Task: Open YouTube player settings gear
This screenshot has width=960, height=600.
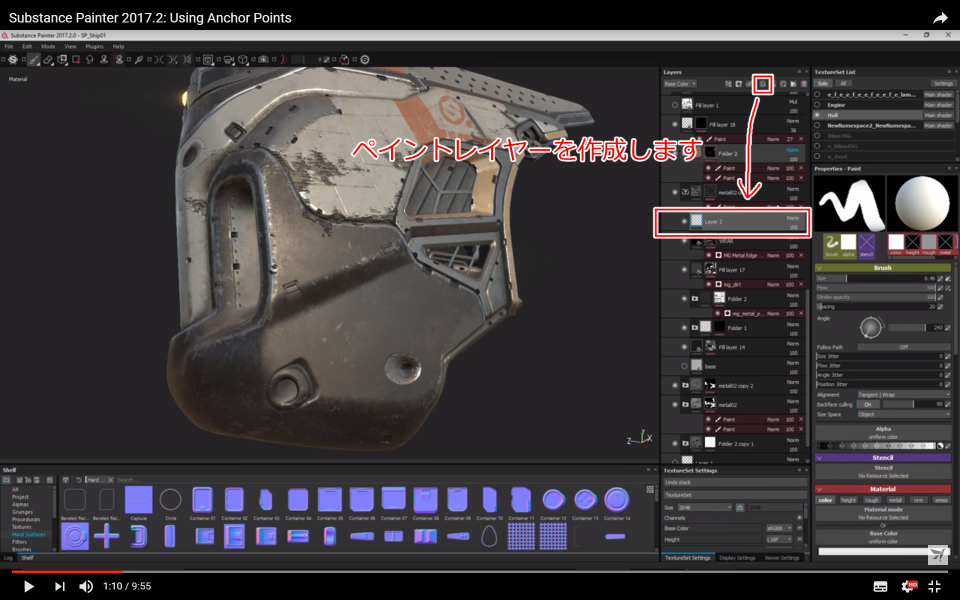Action: tap(908, 586)
